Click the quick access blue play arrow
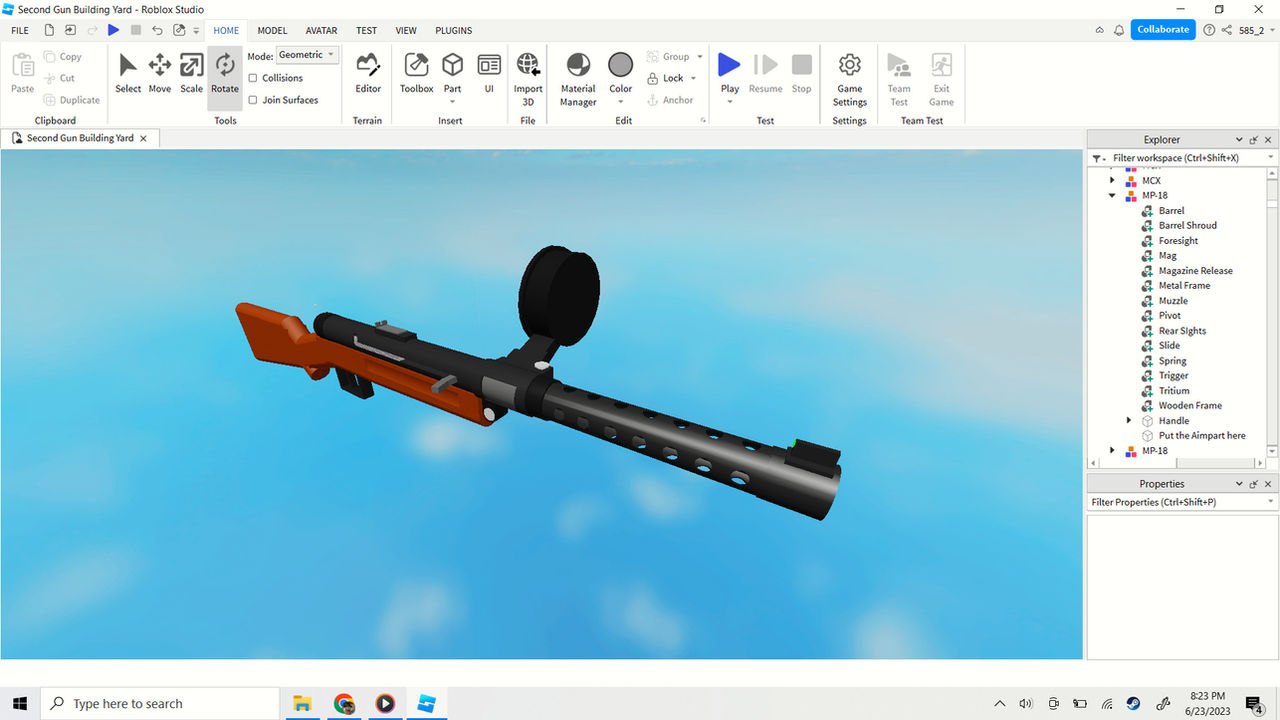The width and height of the screenshot is (1280, 720). click(113, 30)
